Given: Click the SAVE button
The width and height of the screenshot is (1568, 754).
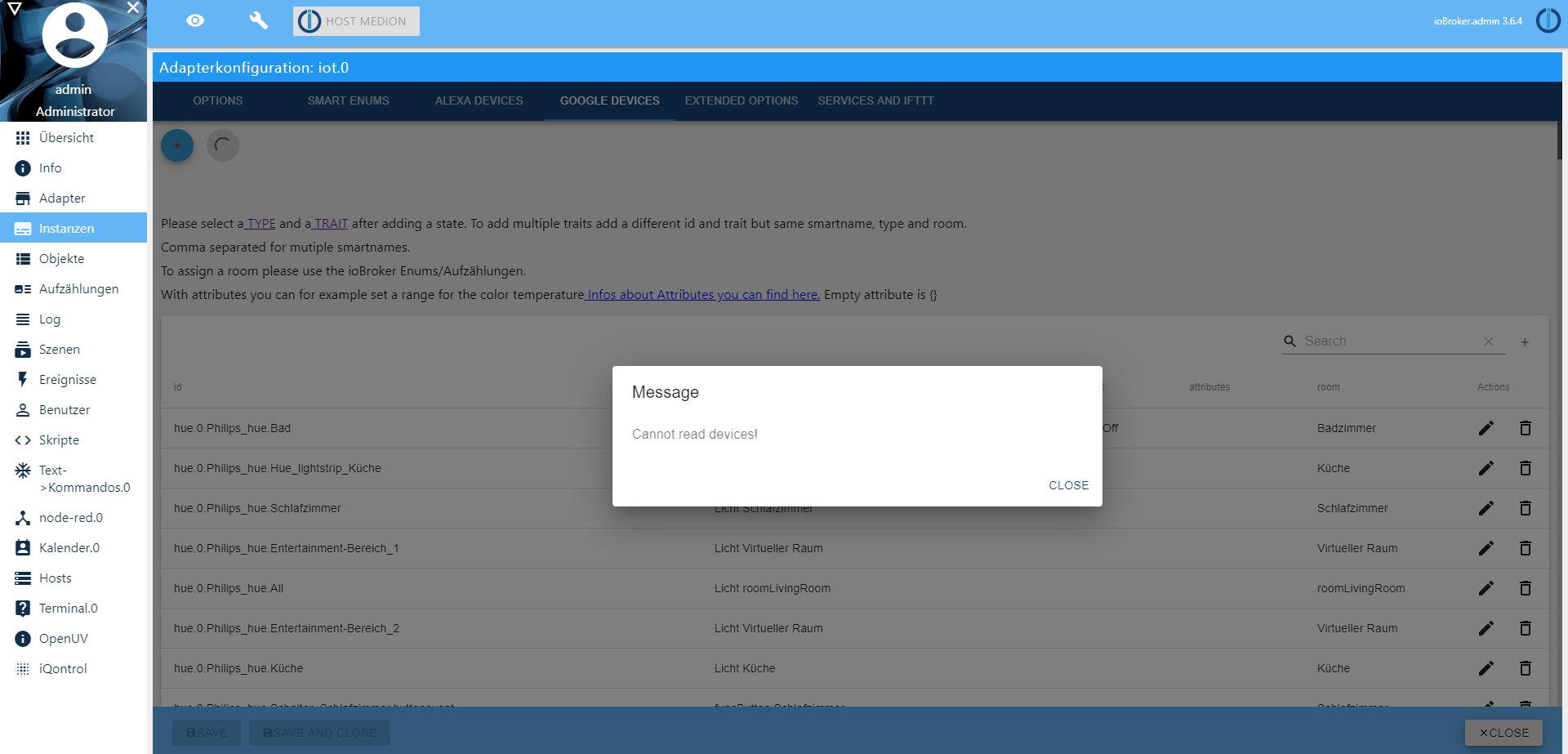Looking at the screenshot, I should tap(207, 733).
